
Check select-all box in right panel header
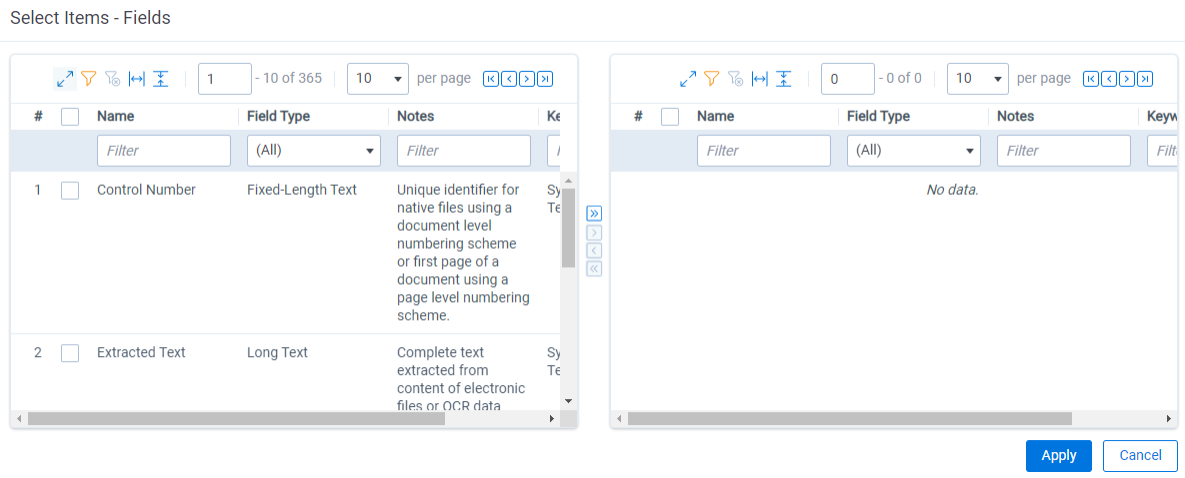(x=670, y=116)
